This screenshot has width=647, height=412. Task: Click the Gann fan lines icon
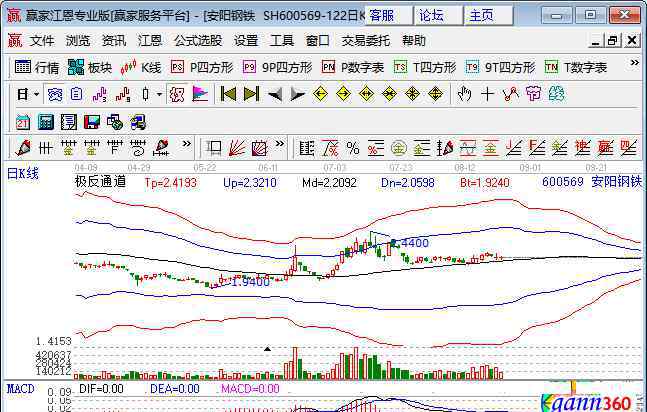click(237, 148)
